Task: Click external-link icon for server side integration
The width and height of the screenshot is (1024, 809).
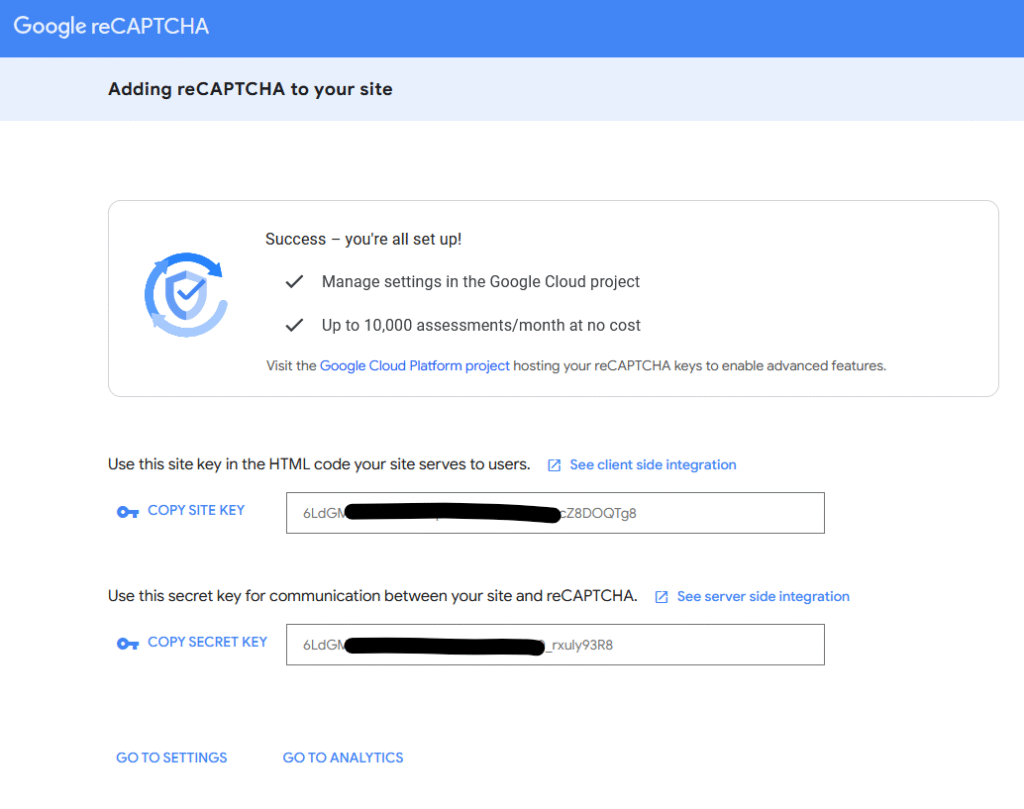Action: [661, 597]
